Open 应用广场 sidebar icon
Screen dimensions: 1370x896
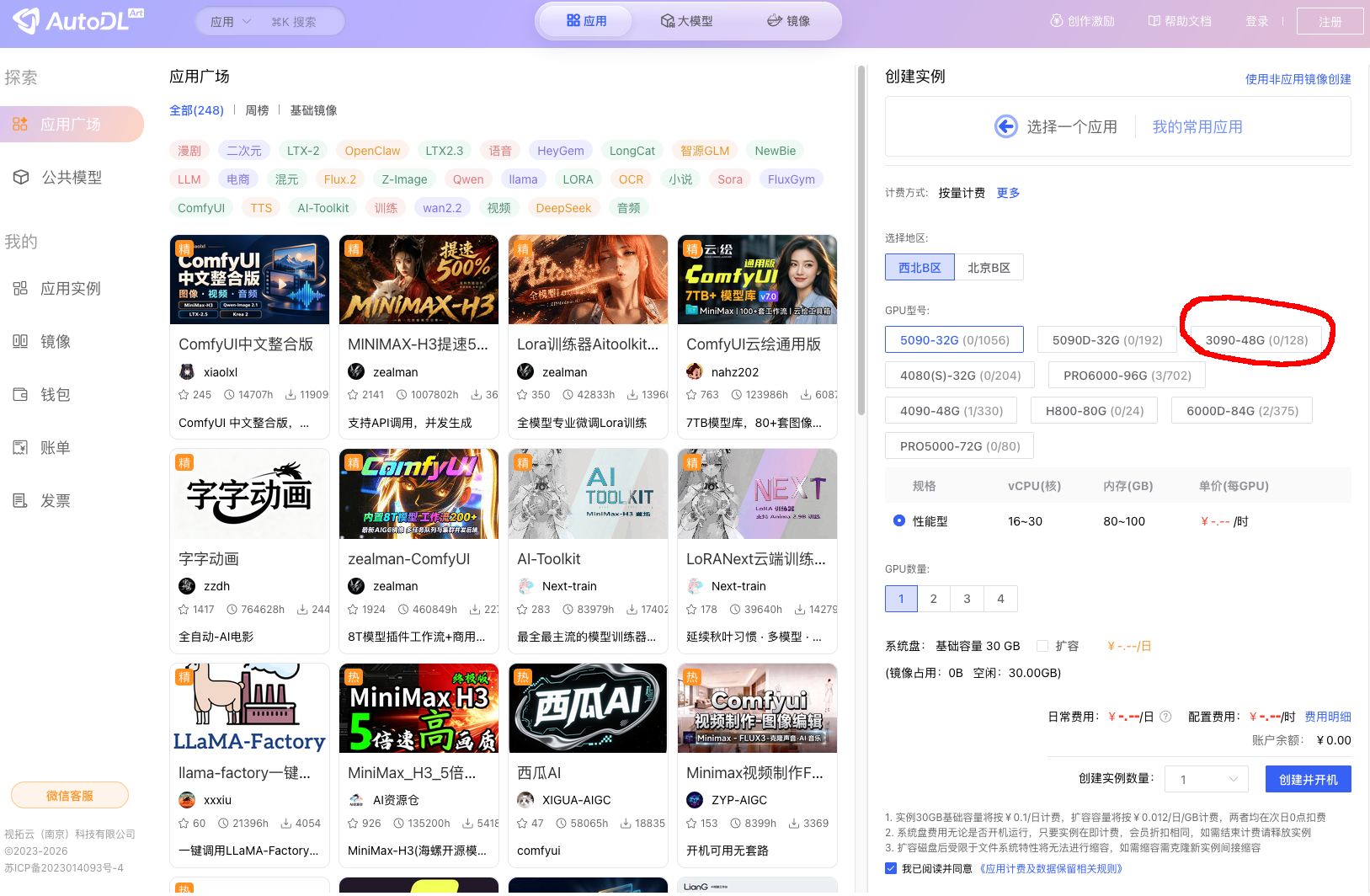tap(20, 124)
